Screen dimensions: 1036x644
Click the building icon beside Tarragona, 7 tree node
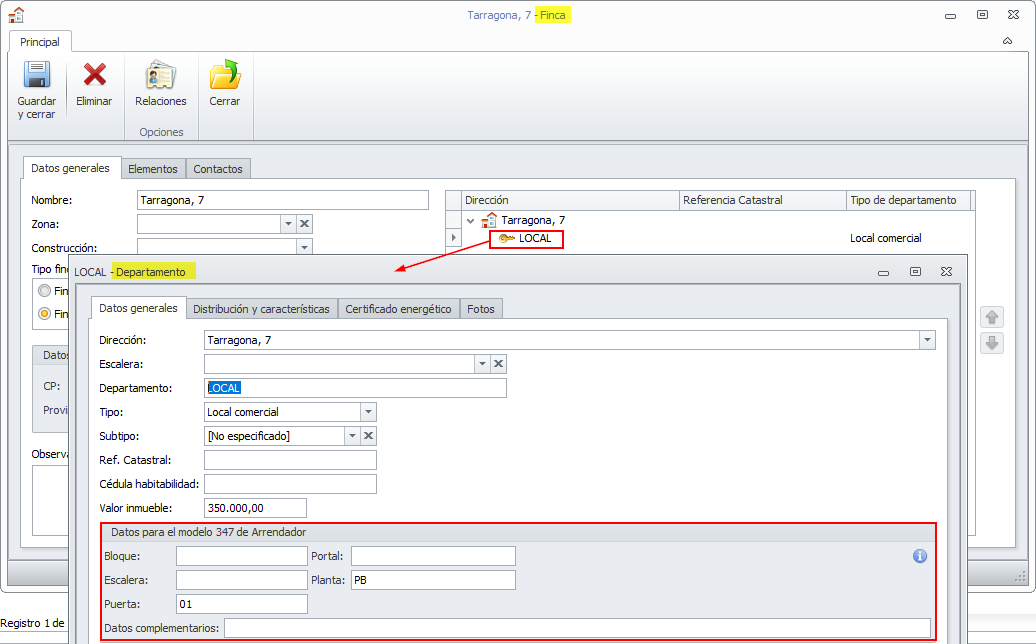click(489, 220)
